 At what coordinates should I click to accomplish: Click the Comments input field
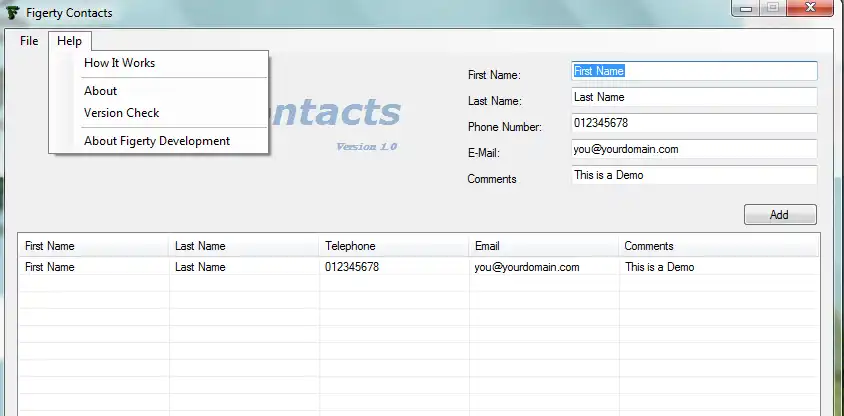tap(694, 175)
